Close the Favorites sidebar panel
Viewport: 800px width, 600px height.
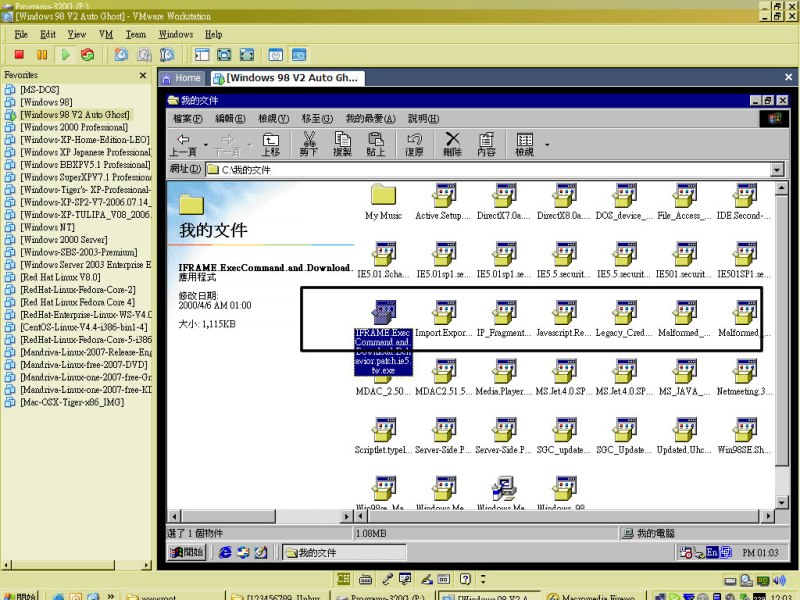click(x=143, y=75)
